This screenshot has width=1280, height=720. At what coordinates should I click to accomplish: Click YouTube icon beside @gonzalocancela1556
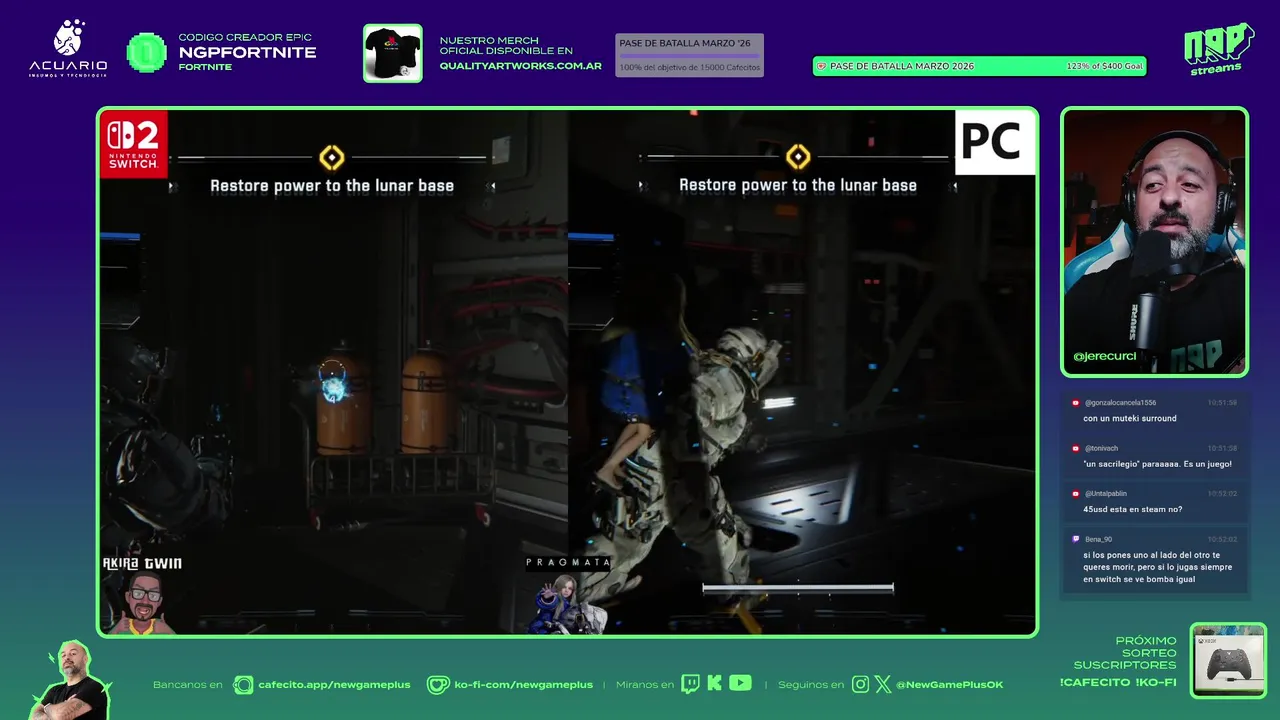point(1076,403)
